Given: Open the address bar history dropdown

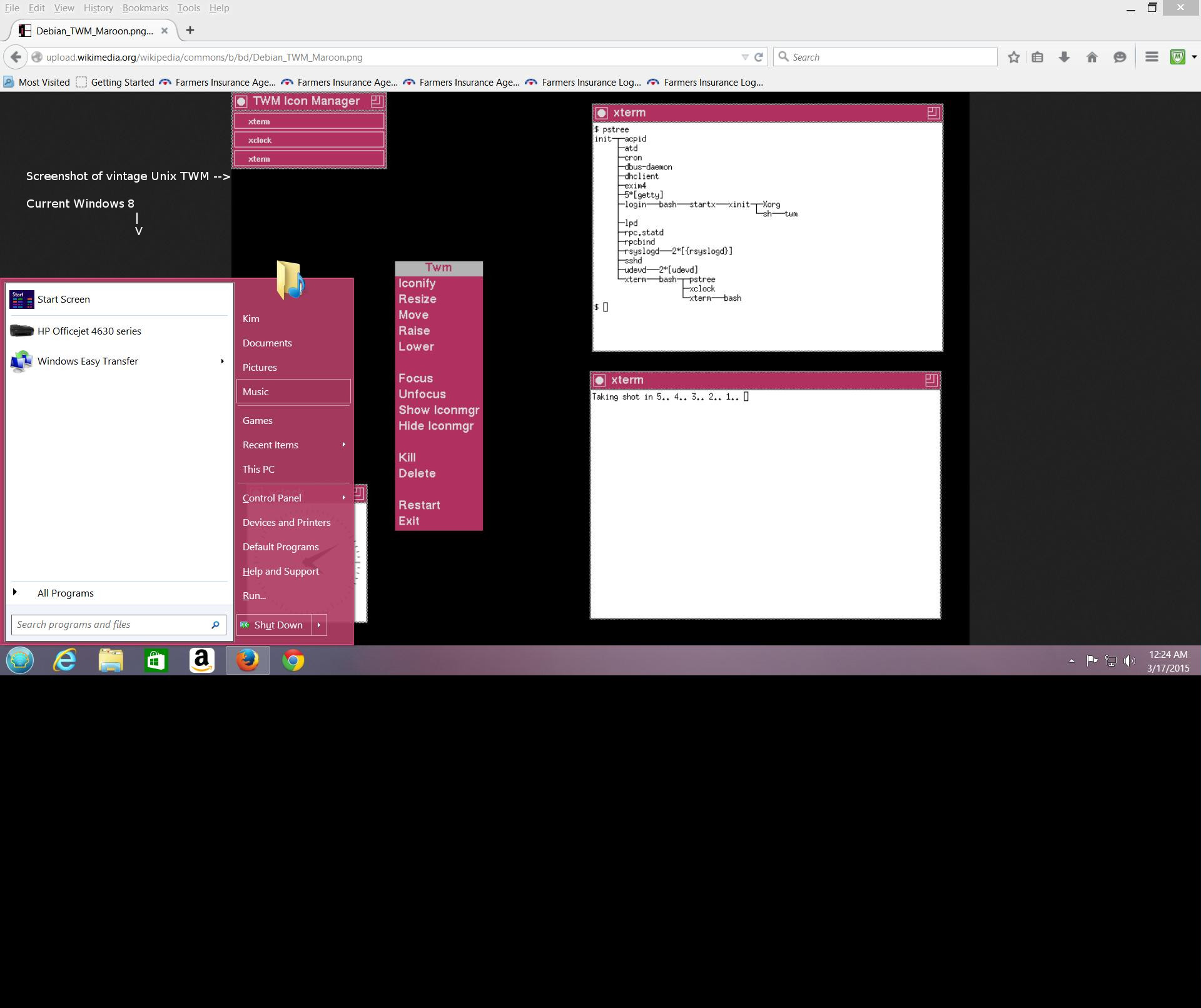Looking at the screenshot, I should point(744,57).
